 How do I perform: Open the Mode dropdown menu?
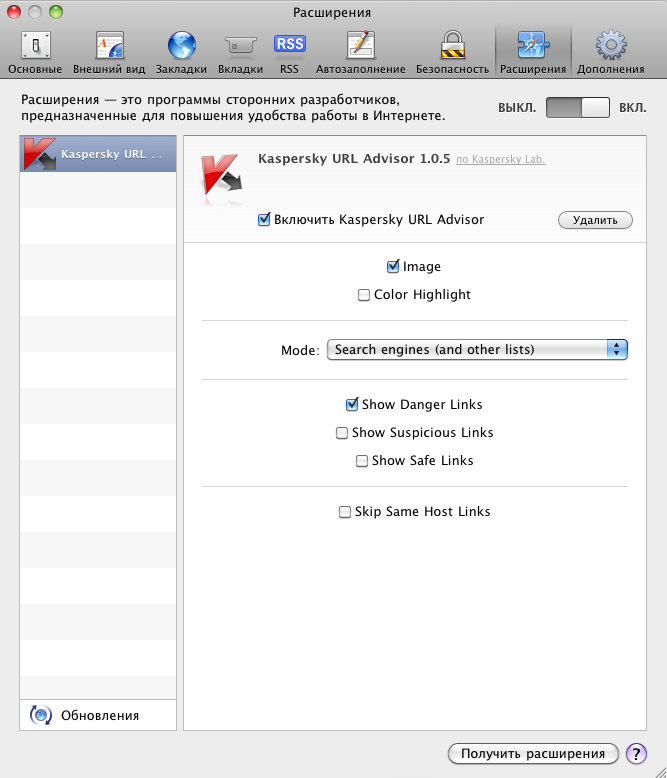click(477, 350)
